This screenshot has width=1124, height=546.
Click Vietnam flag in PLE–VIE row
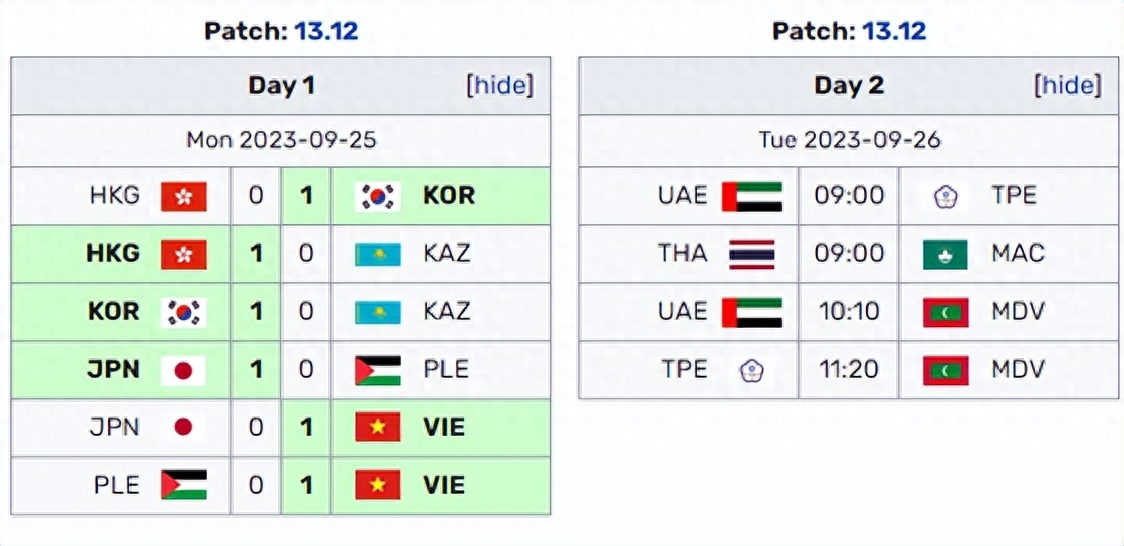click(x=378, y=485)
